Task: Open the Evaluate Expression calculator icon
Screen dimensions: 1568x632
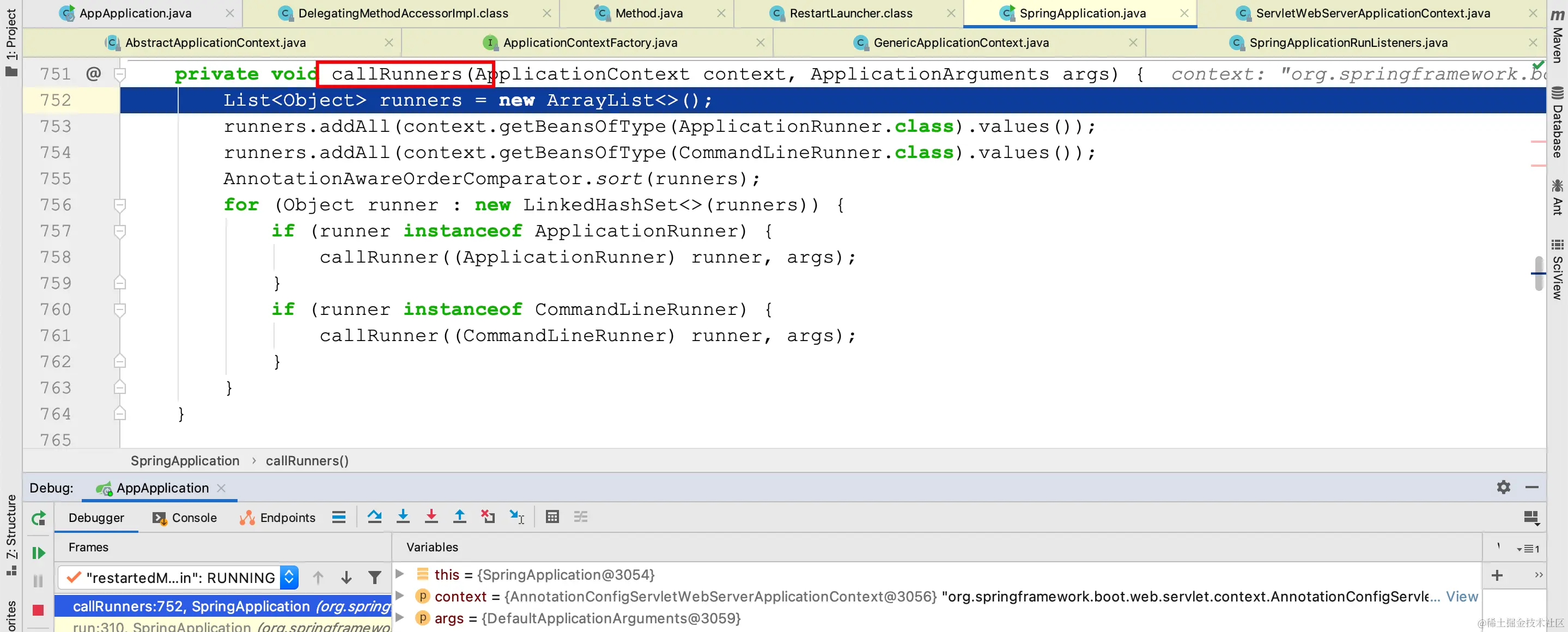Action: tap(552, 517)
